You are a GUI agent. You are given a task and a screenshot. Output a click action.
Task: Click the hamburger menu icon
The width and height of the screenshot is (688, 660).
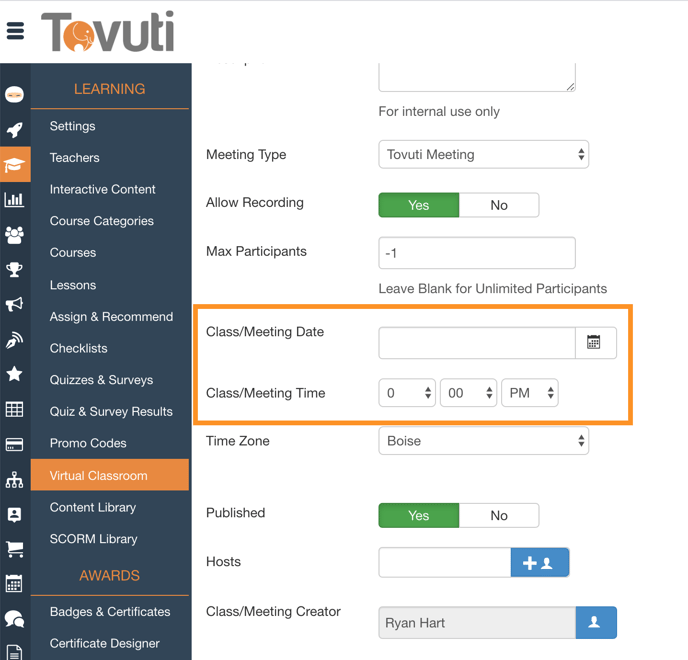(x=15, y=31)
